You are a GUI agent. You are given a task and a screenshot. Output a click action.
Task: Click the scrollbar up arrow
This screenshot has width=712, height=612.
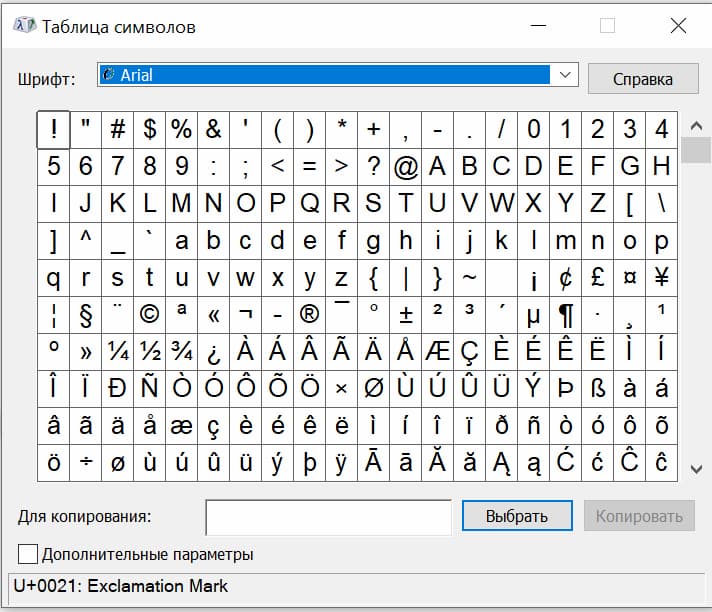click(695, 125)
